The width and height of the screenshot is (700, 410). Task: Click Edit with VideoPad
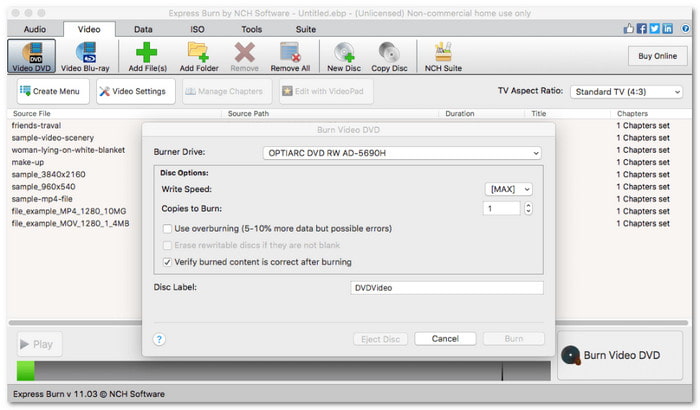326,91
